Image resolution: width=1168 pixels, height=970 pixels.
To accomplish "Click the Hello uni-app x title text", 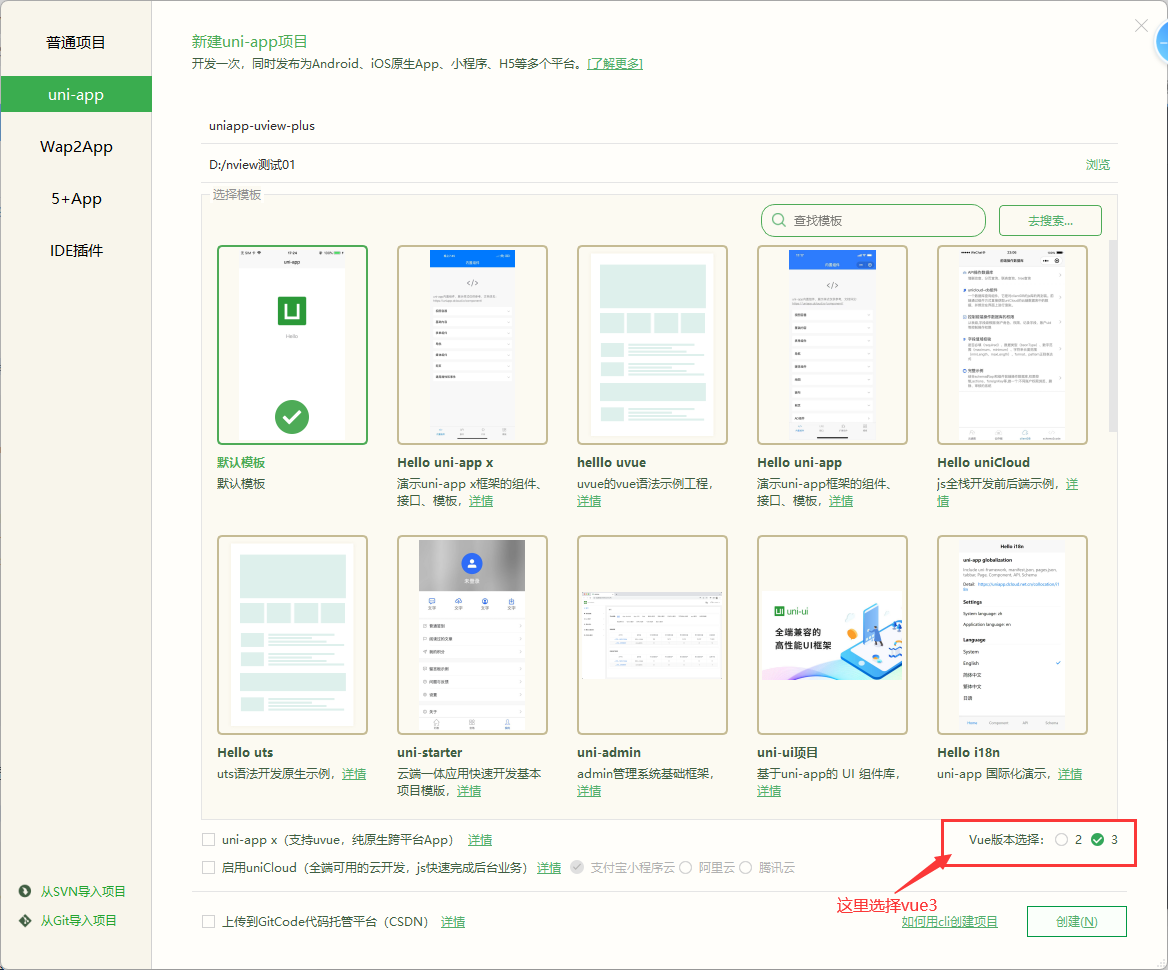I will [x=445, y=462].
